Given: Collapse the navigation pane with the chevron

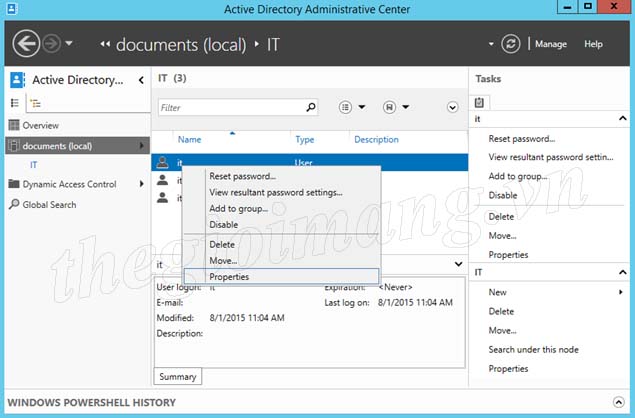Looking at the screenshot, I should coord(141,80).
